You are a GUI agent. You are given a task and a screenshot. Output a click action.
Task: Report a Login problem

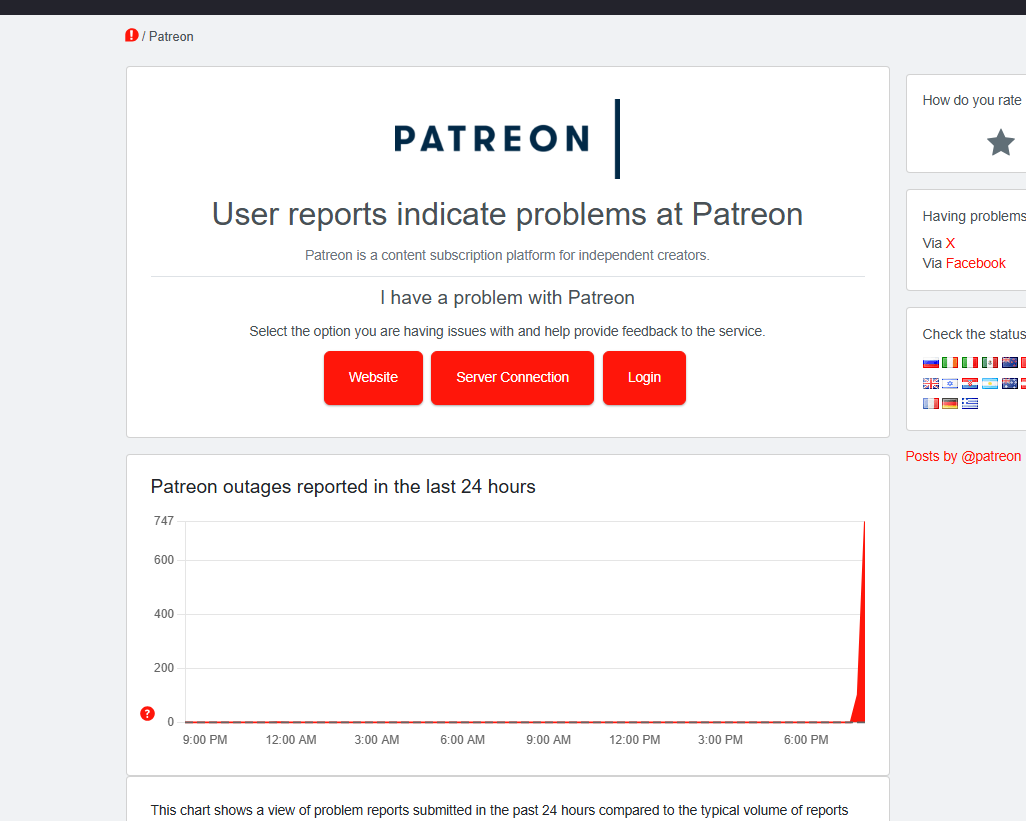click(645, 377)
